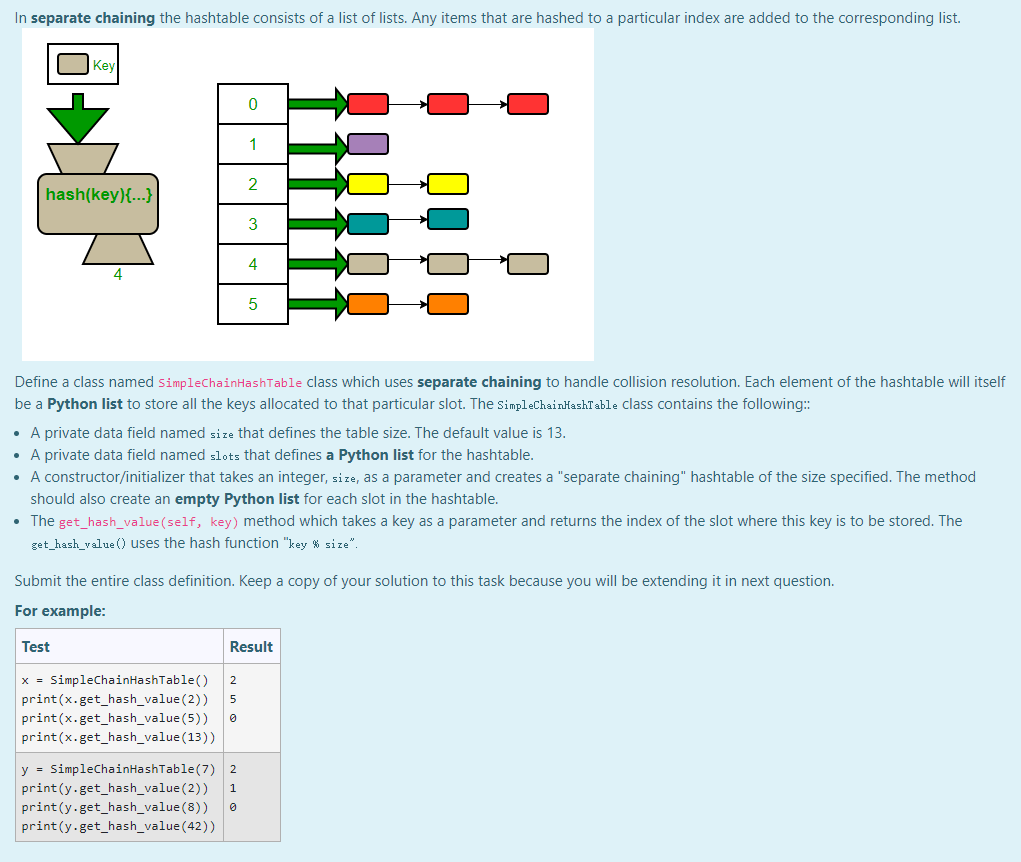Click the green arrow next to slot 0

pos(315,103)
